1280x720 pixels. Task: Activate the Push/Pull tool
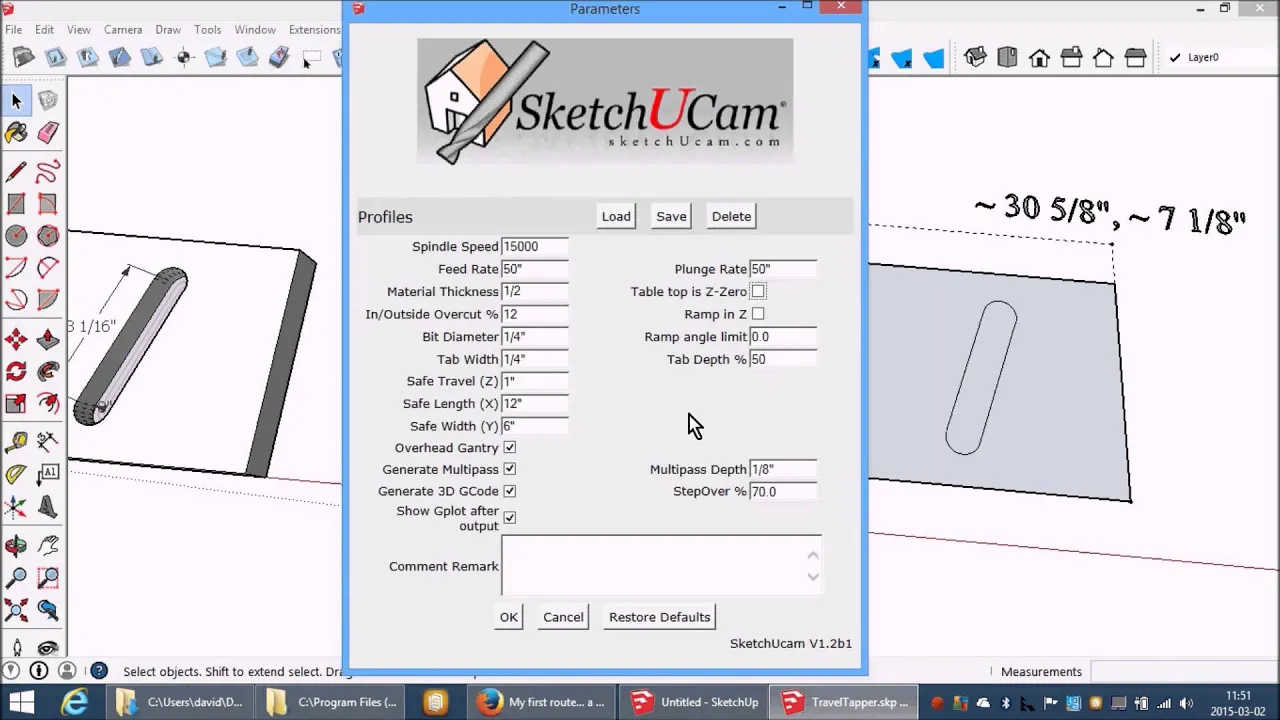click(48, 339)
